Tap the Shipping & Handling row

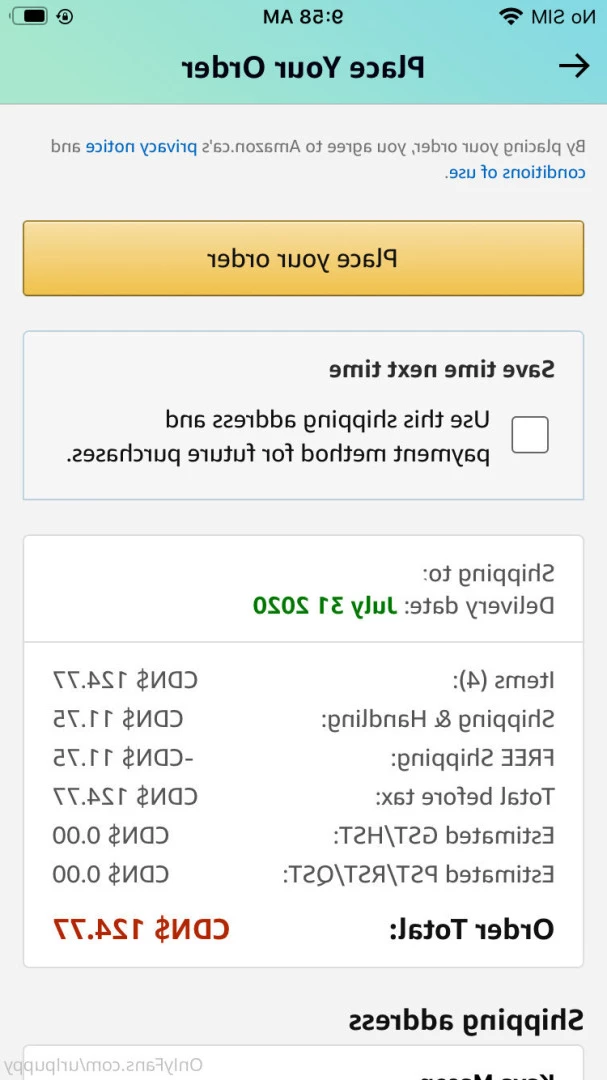tap(303, 720)
